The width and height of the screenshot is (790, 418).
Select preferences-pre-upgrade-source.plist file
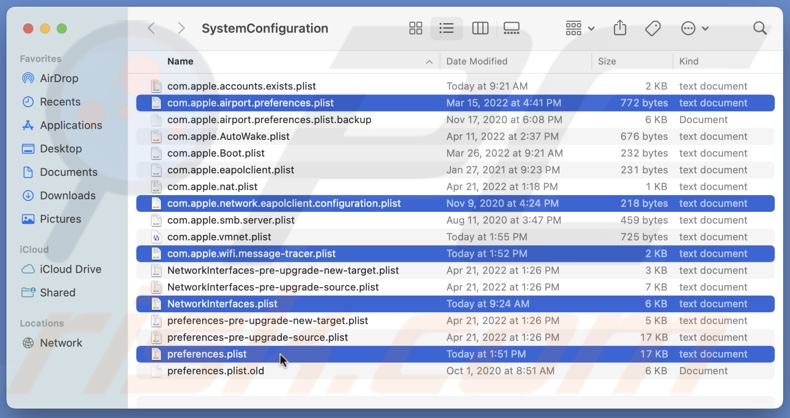455,337
